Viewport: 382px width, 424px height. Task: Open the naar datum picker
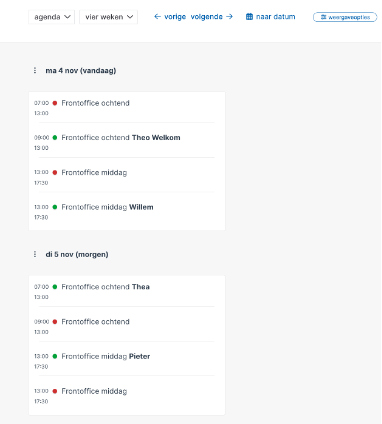[x=270, y=17]
